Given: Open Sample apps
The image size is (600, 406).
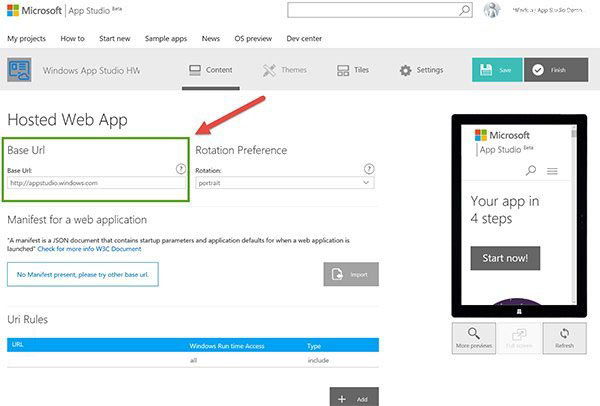Looking at the screenshot, I should tap(166, 39).
